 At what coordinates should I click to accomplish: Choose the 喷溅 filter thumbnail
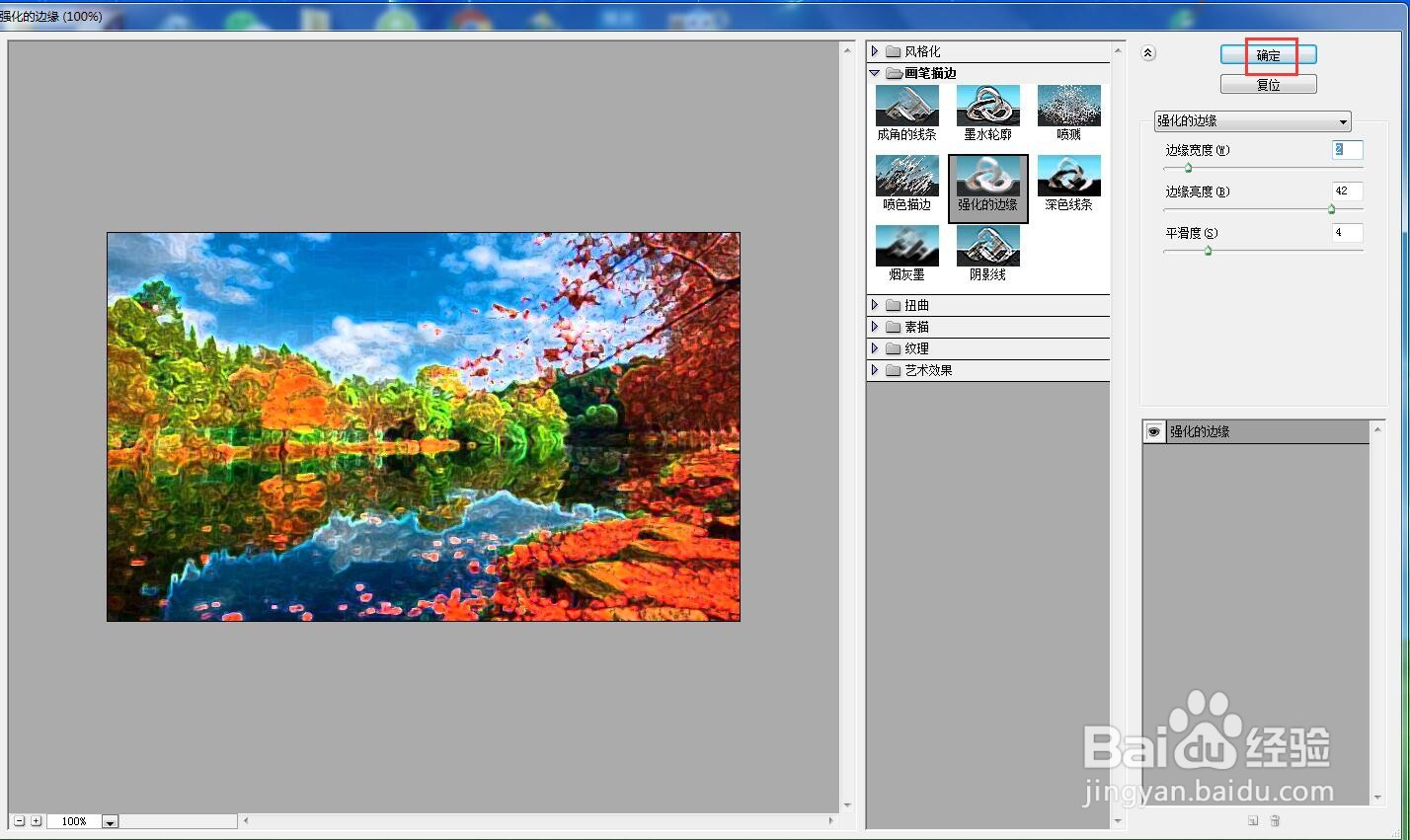[1068, 114]
